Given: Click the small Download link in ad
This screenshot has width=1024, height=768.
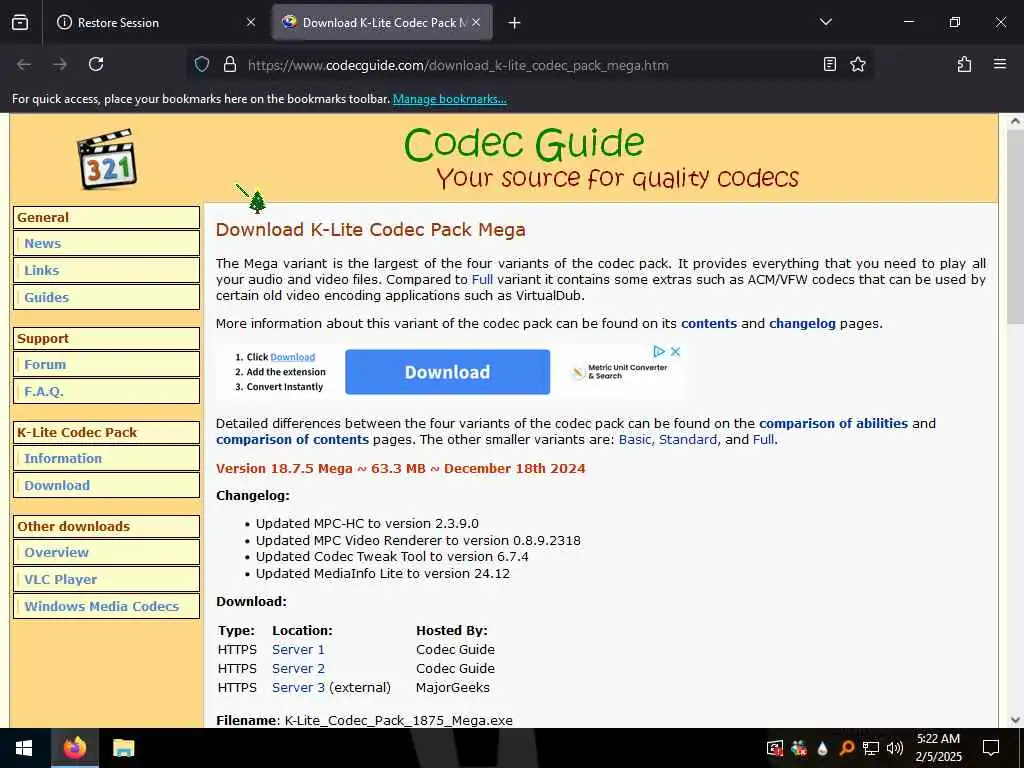Looking at the screenshot, I should coord(293,357).
